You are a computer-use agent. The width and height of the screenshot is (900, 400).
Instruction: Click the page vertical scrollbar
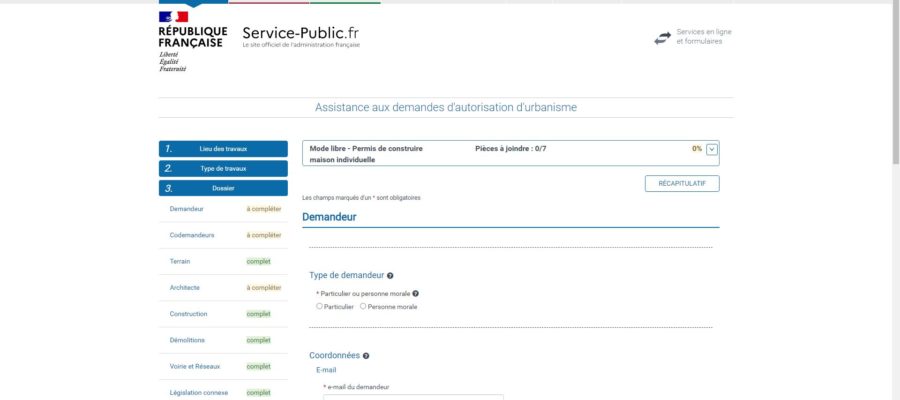tap(896, 83)
